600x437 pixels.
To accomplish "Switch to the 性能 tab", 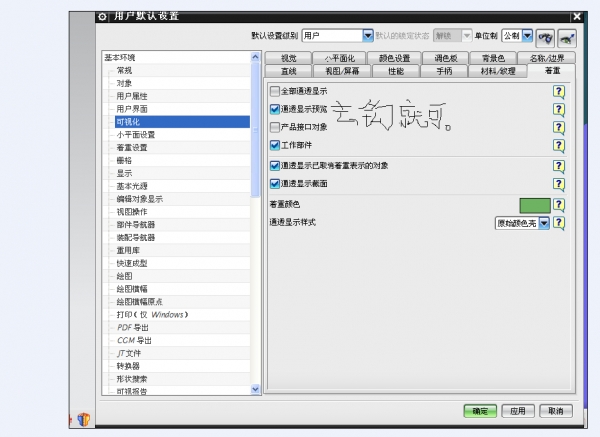I will point(396,71).
